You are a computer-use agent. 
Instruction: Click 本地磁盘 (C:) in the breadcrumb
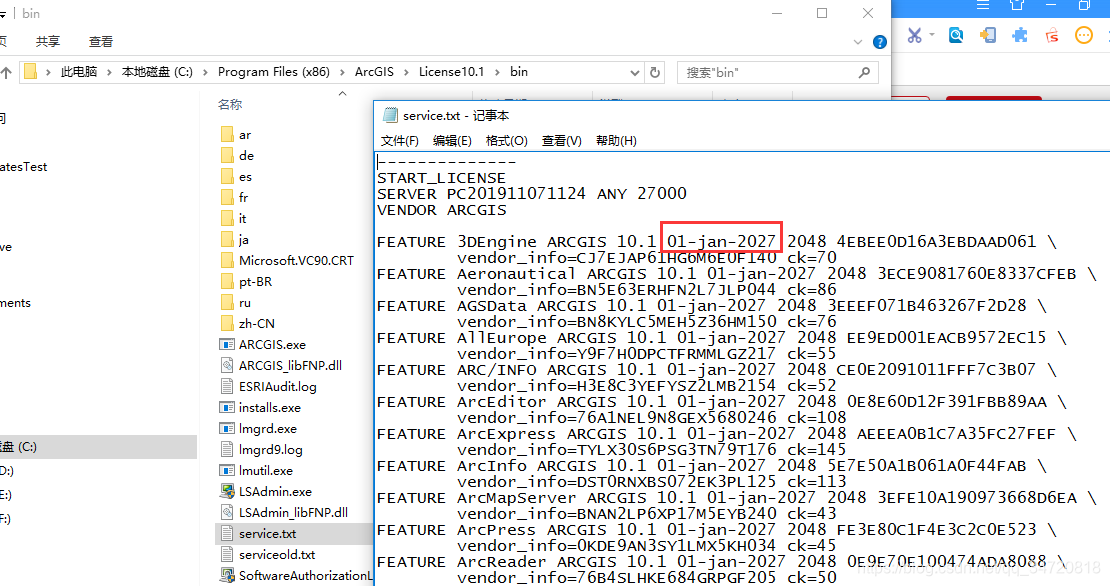pos(157,72)
